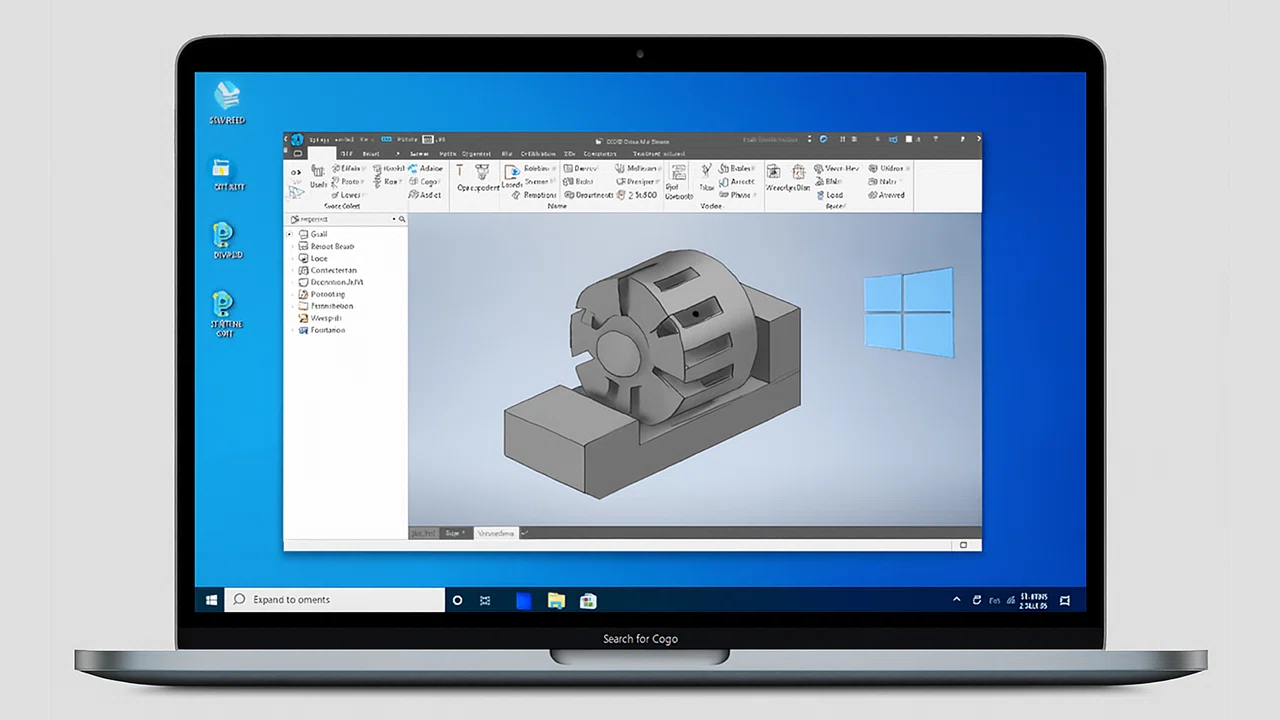1280x720 pixels.
Task: Open the circular Cortana taskbar icon
Action: point(457,600)
